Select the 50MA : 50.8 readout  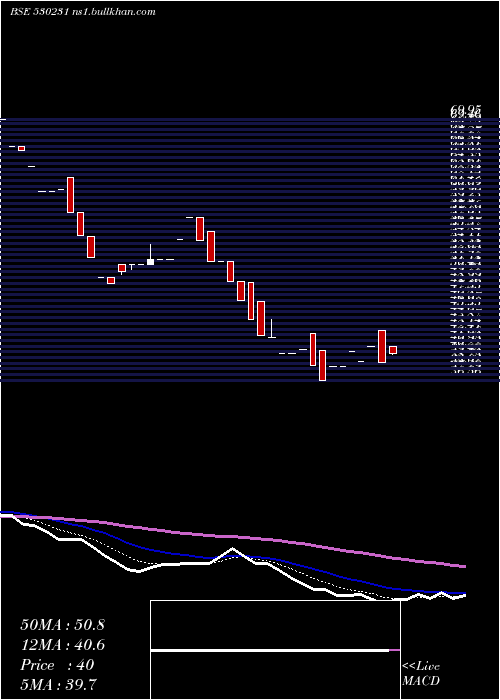click(x=62, y=625)
